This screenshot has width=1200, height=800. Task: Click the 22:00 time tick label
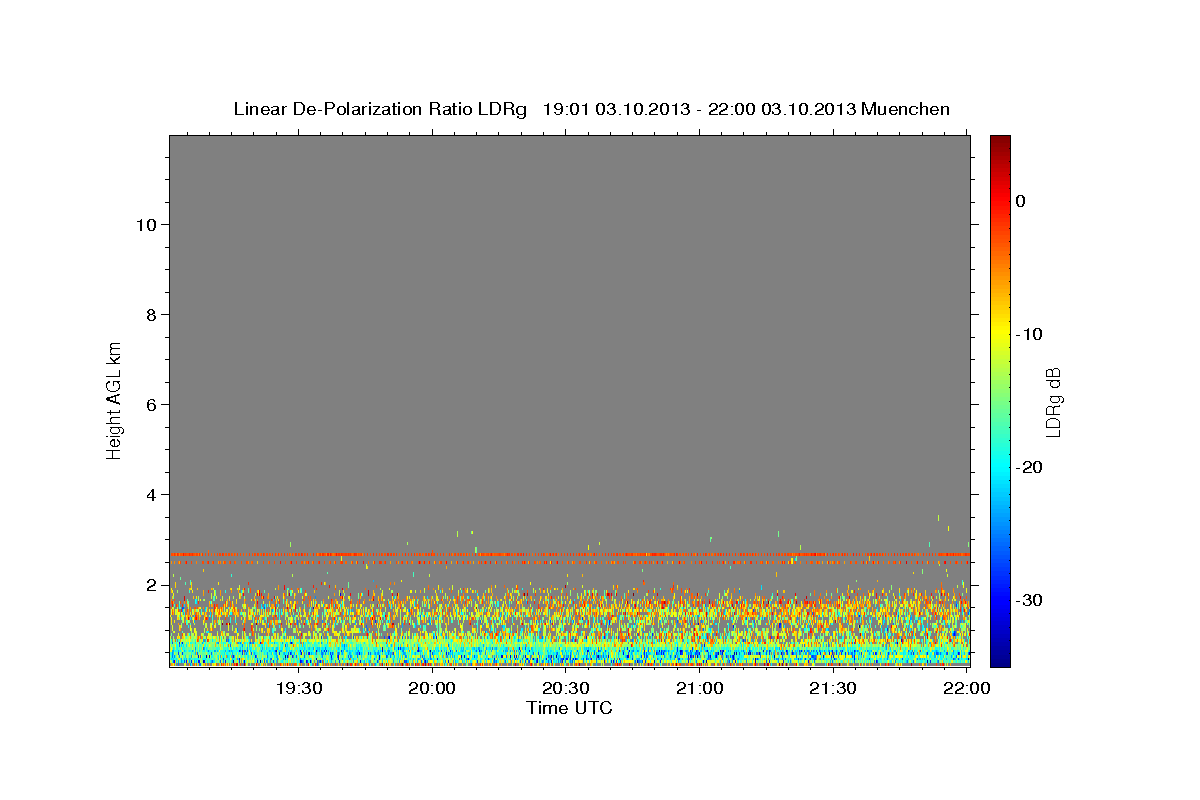coord(967,689)
